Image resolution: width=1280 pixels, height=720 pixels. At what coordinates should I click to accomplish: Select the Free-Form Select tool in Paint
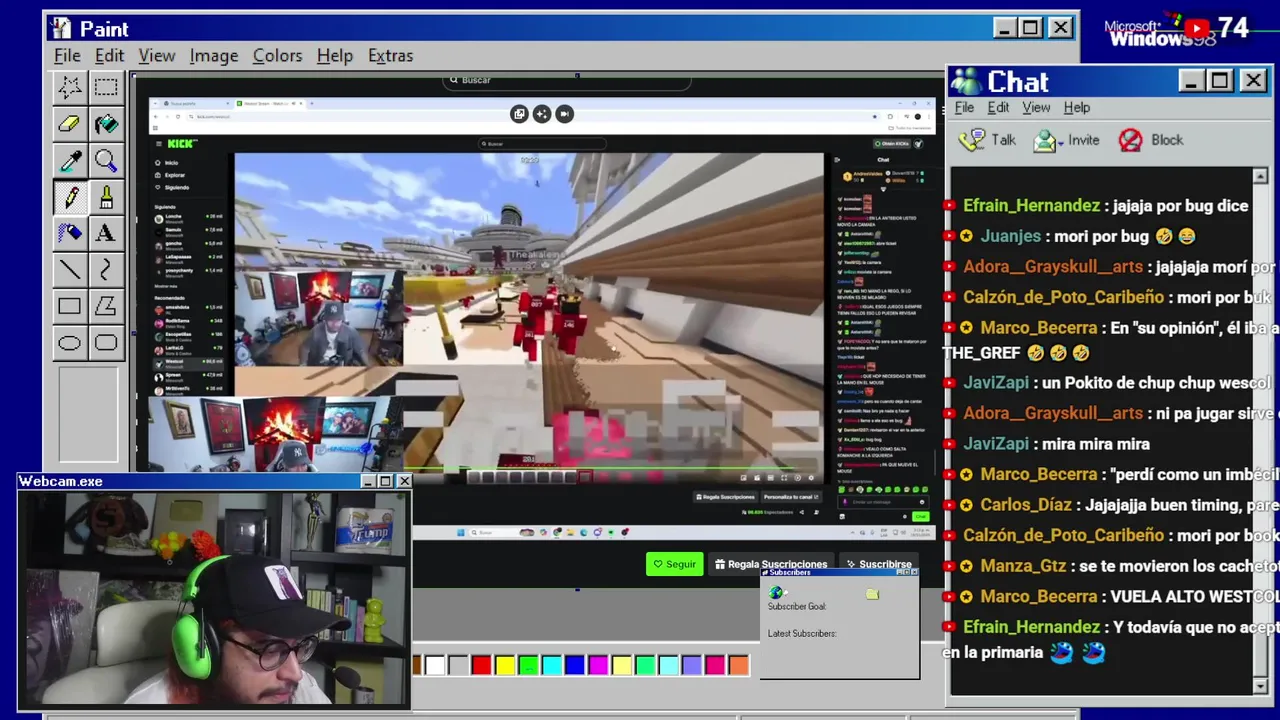point(69,87)
